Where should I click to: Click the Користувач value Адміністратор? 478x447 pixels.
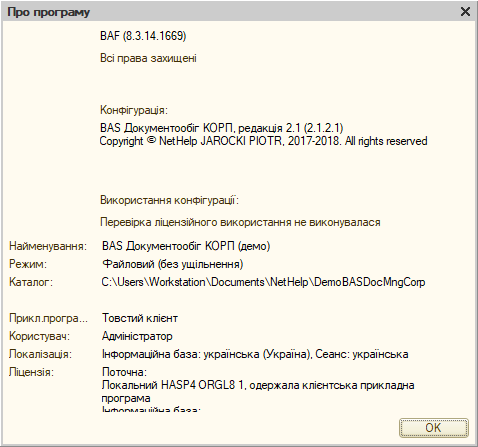(137, 336)
